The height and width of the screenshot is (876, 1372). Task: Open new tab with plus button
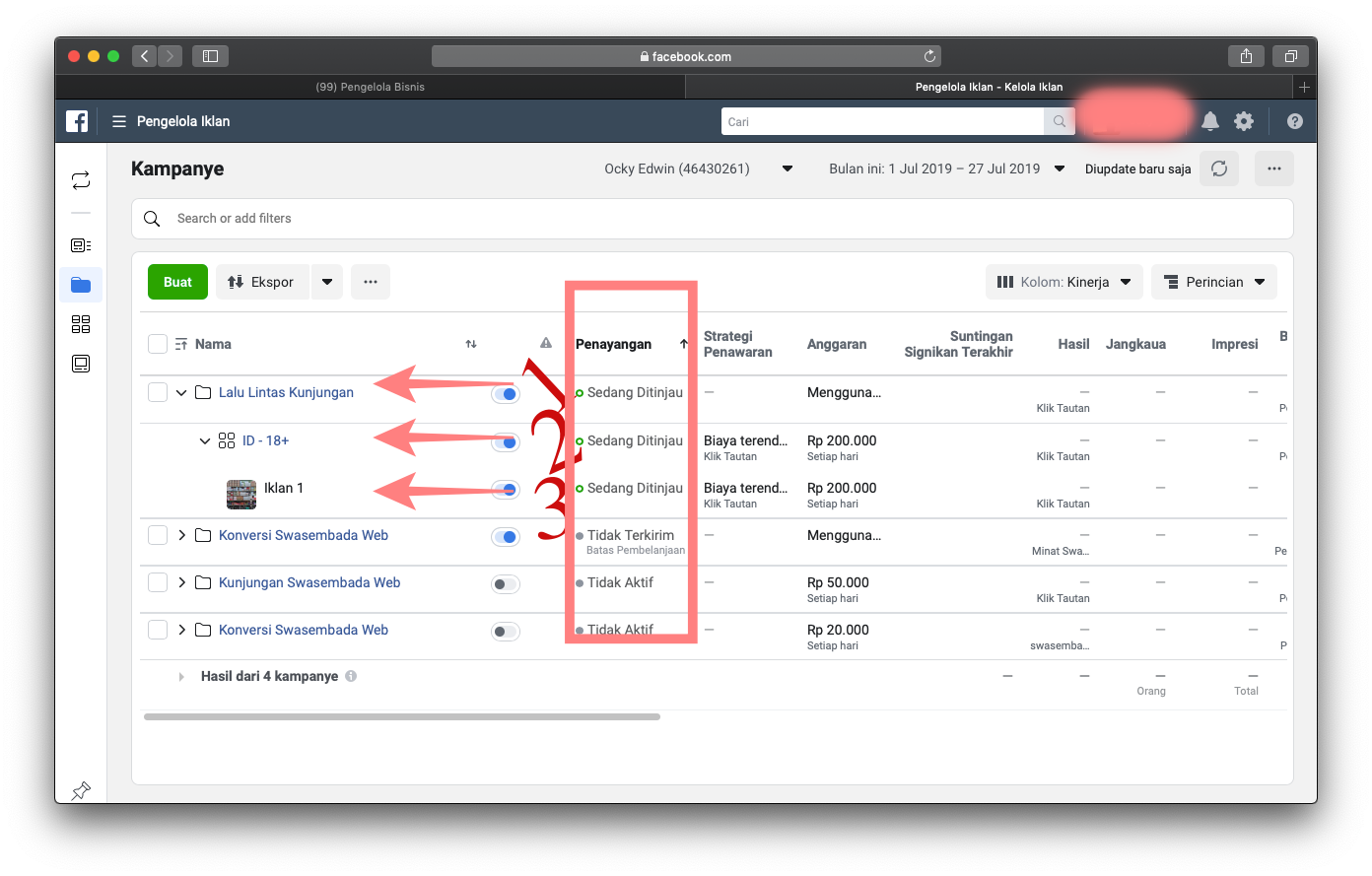point(1304,87)
